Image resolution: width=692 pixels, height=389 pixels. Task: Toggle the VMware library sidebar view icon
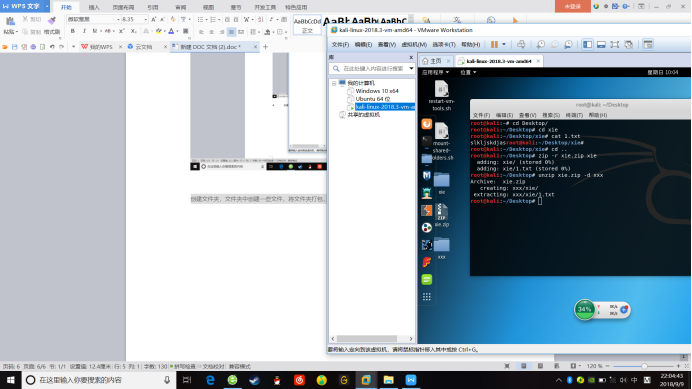coord(587,44)
